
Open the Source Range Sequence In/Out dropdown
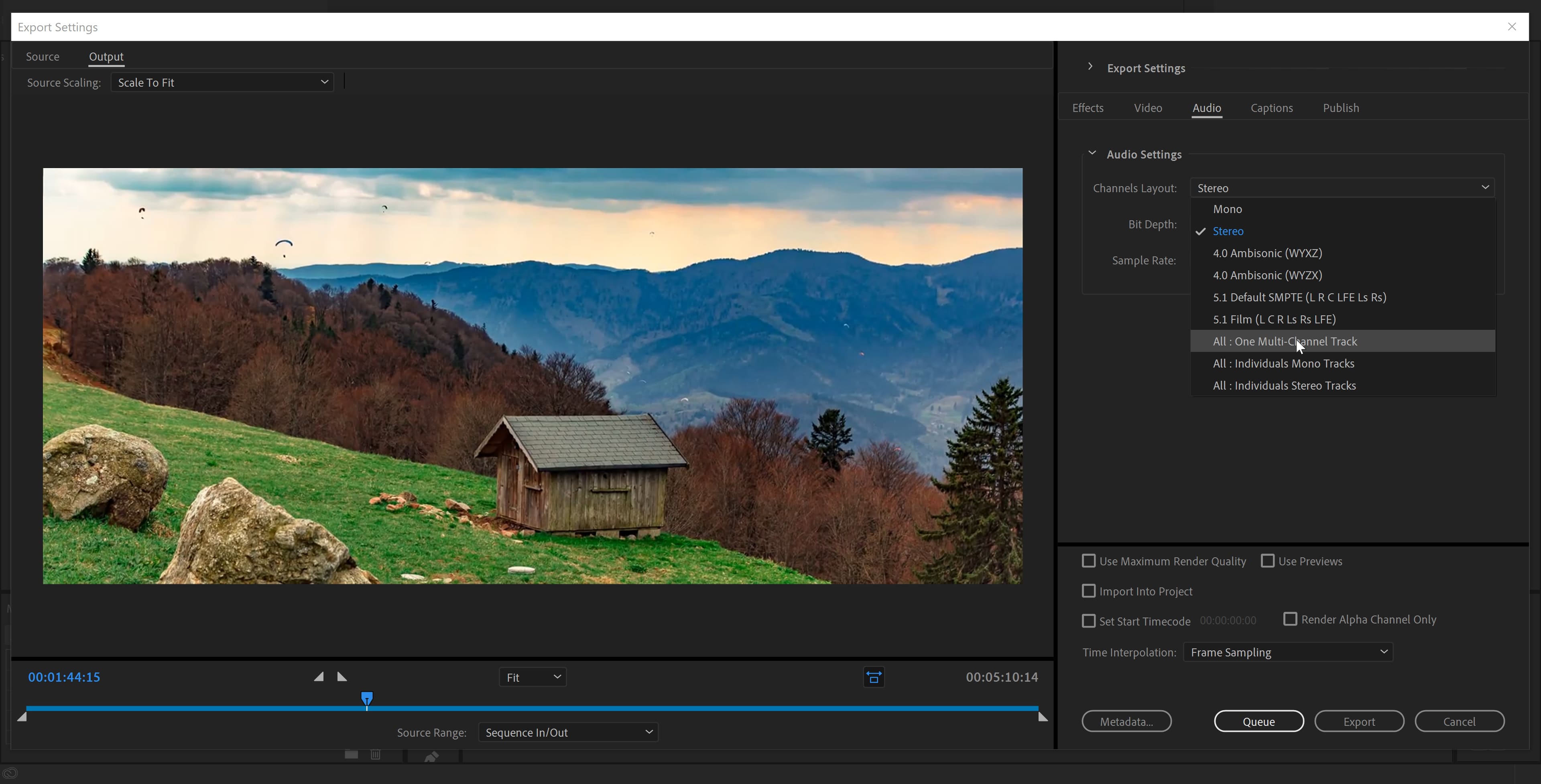point(568,732)
